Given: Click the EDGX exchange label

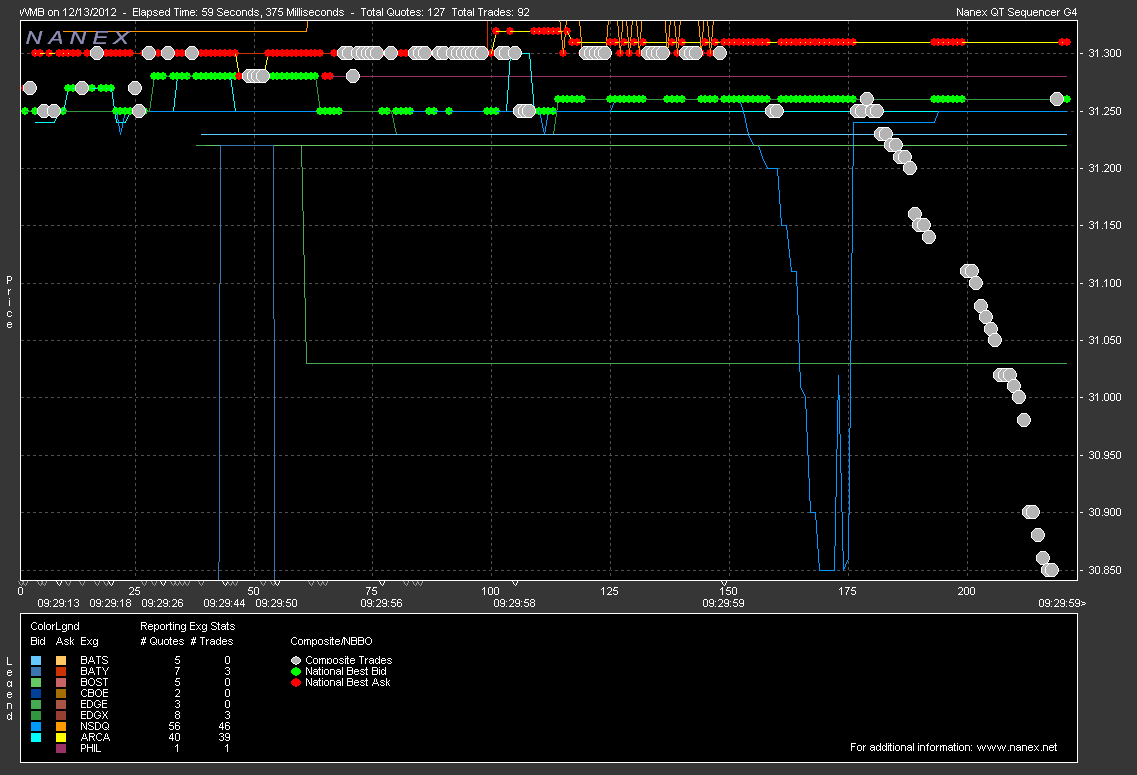Looking at the screenshot, I should [94, 716].
